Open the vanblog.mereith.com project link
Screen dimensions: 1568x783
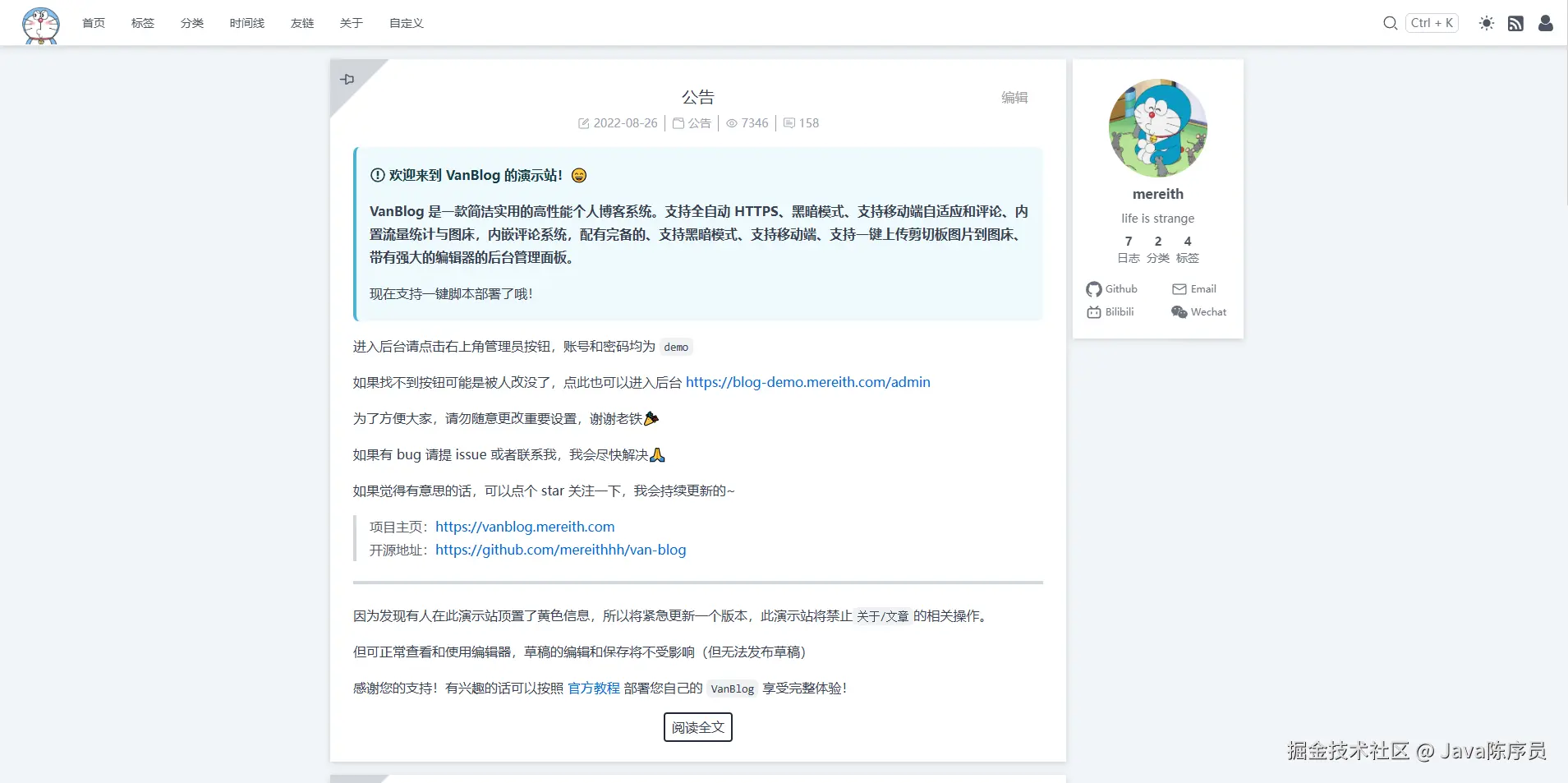click(x=525, y=527)
